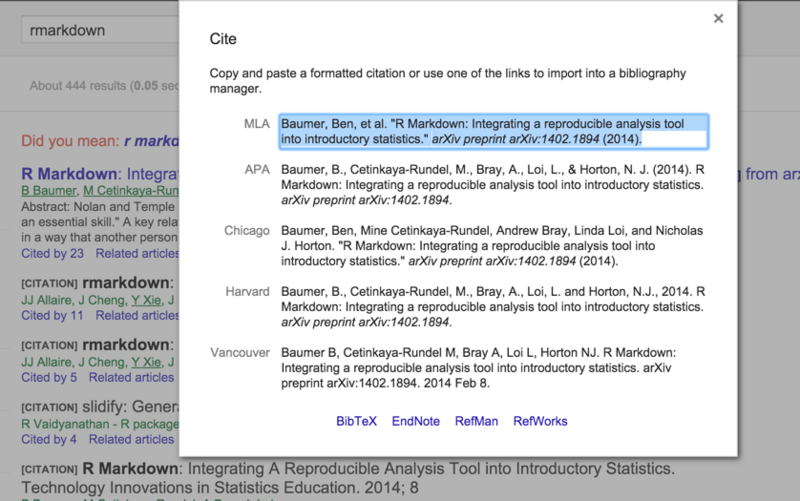This screenshot has height=501, width=800.
Task: Click the MLA label
Action: pyautogui.click(x=257, y=124)
